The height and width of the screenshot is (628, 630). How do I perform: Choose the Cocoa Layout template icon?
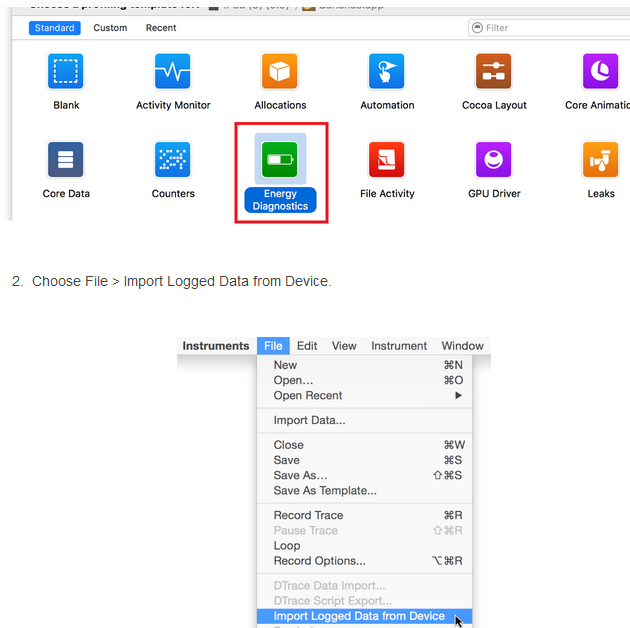(494, 71)
